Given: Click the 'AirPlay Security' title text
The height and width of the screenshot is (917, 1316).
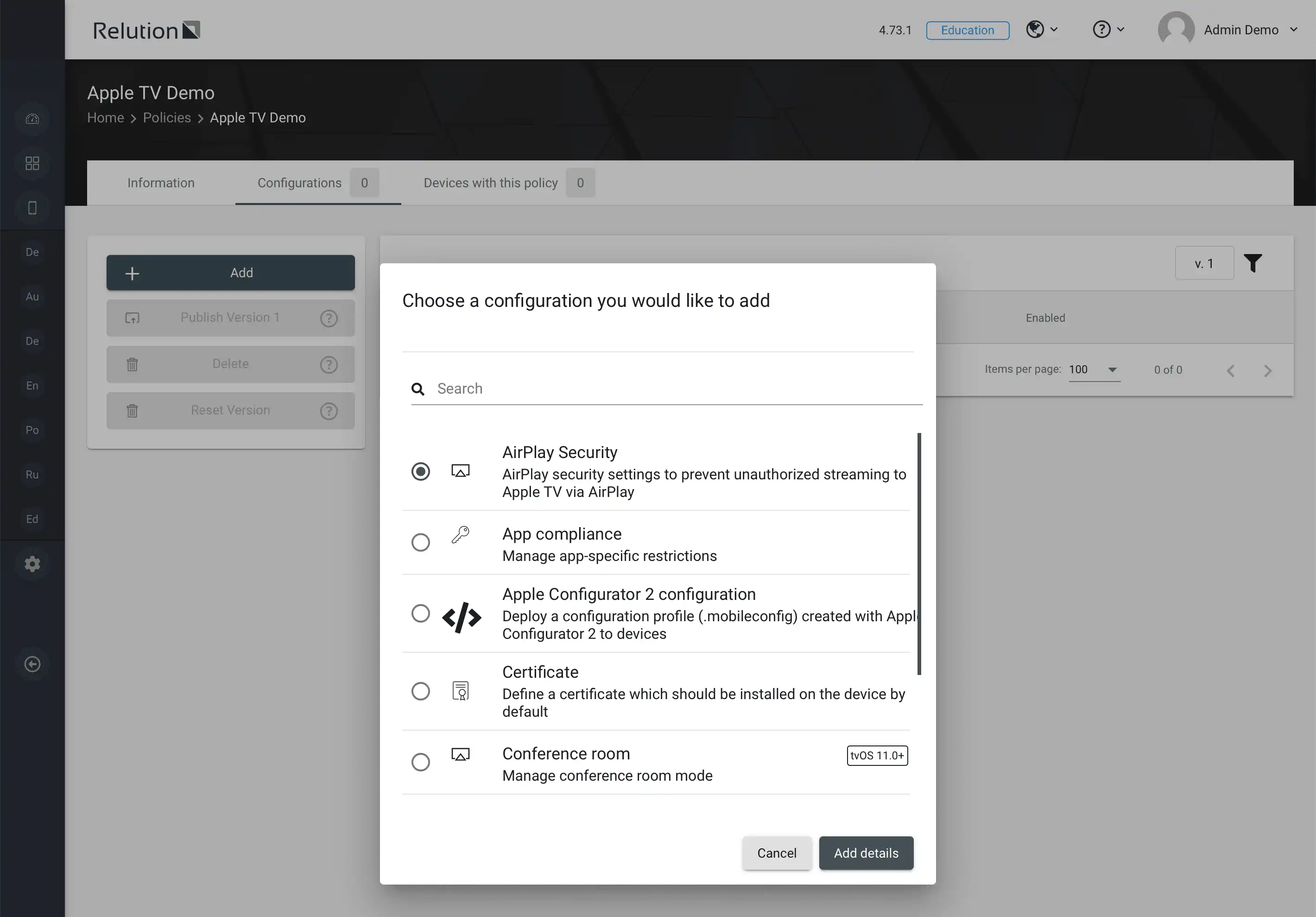Looking at the screenshot, I should 560,452.
